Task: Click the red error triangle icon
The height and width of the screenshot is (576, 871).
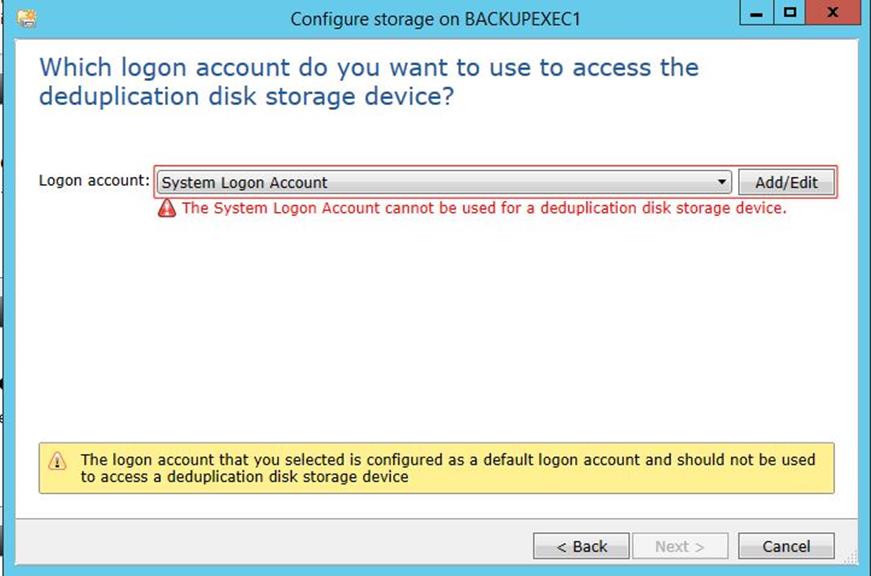Action: (x=167, y=208)
